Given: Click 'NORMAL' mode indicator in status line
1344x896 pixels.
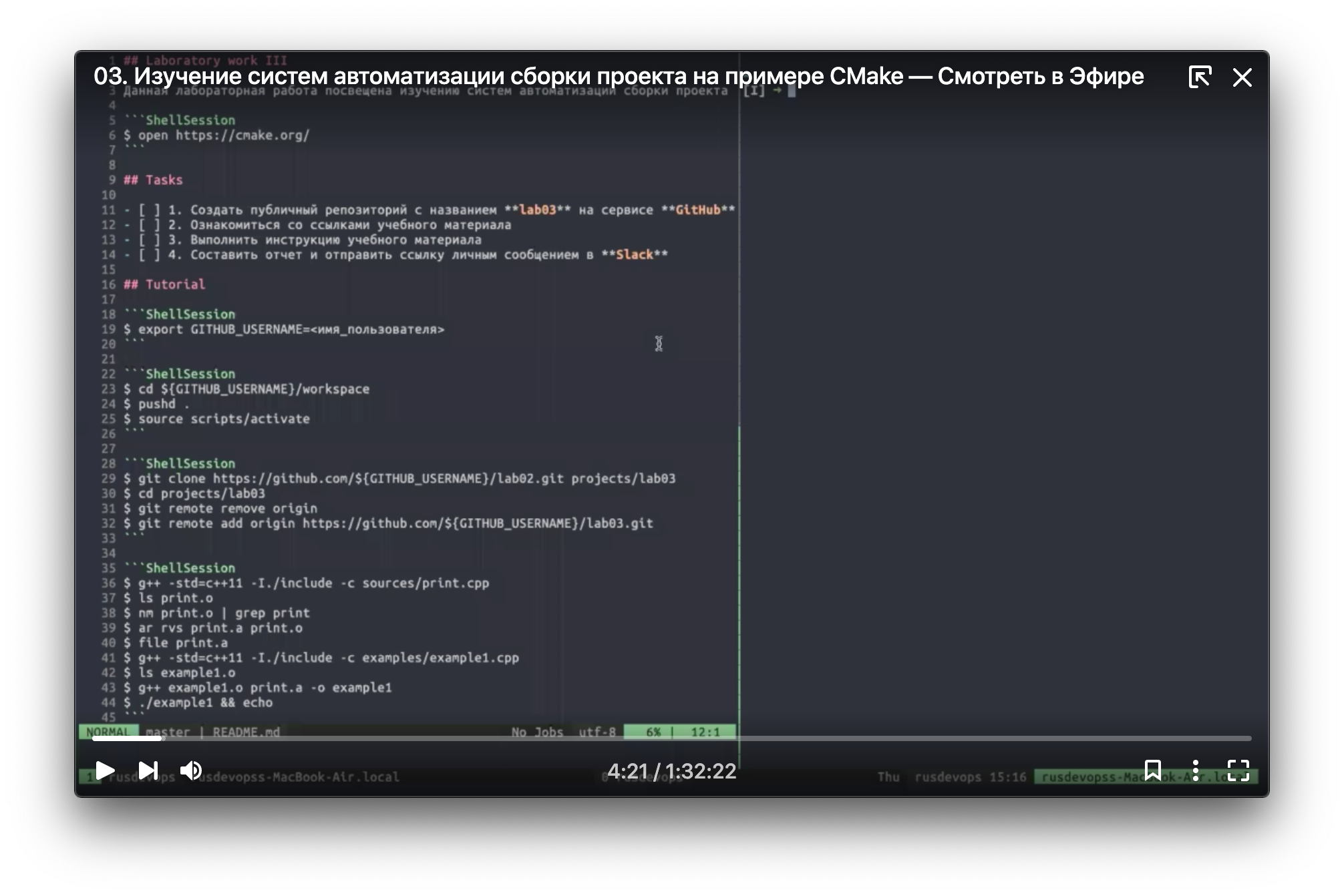Looking at the screenshot, I should pos(108,732).
